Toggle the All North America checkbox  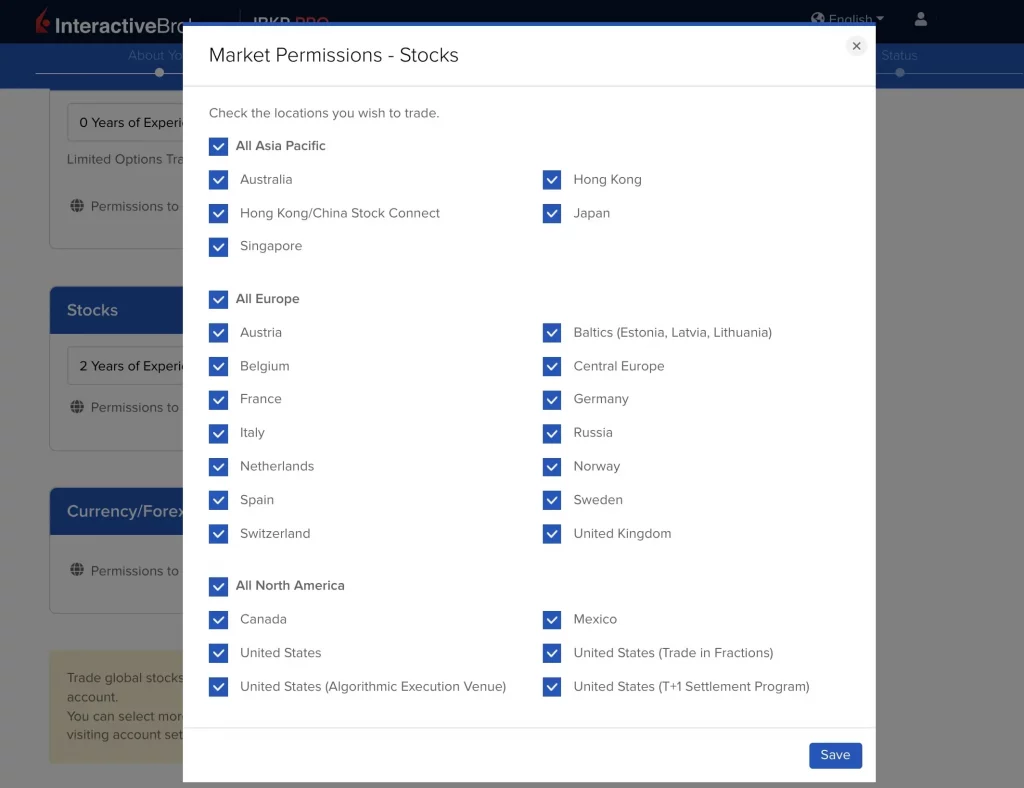[x=219, y=586]
